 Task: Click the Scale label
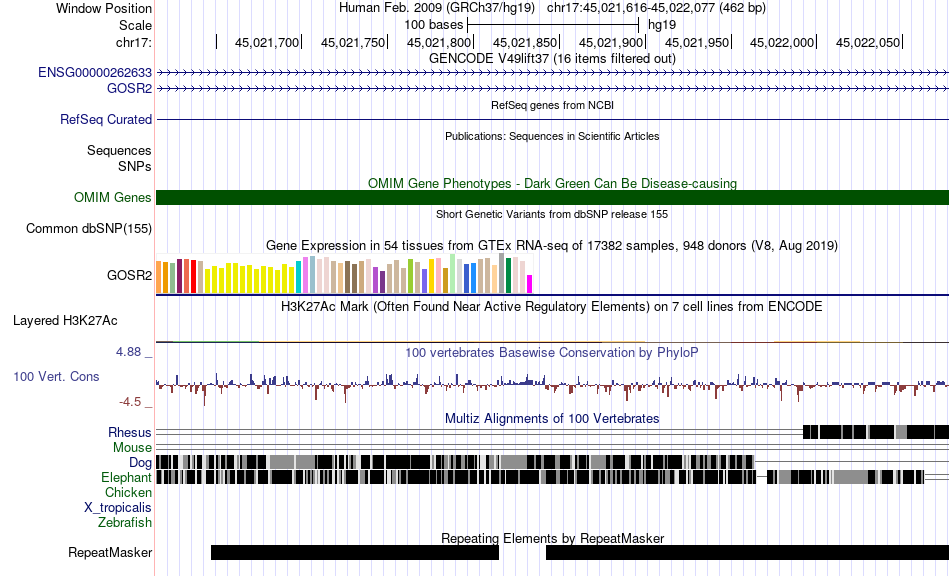pyautogui.click(x=136, y=25)
